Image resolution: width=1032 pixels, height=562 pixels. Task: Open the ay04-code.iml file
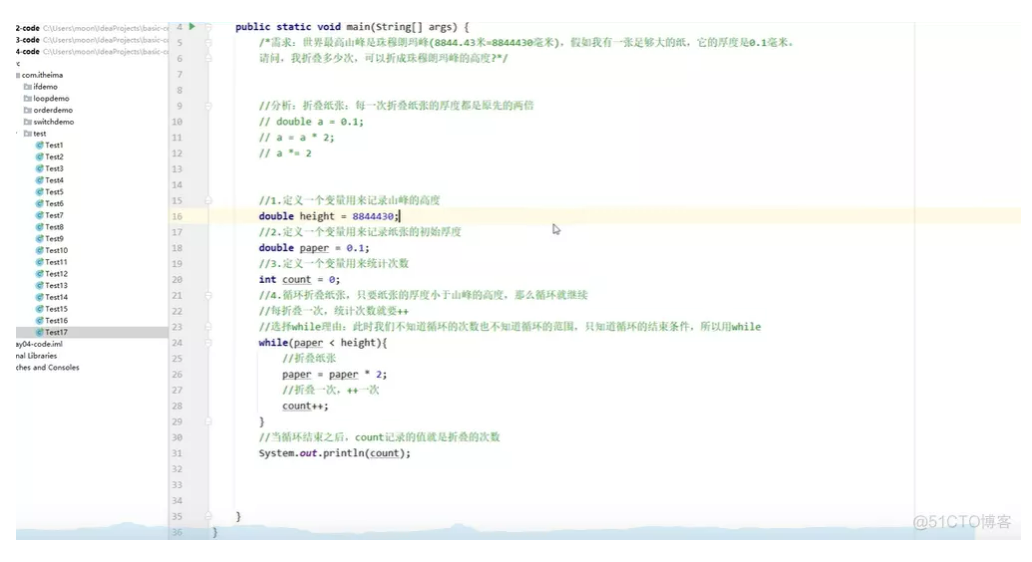(39, 344)
